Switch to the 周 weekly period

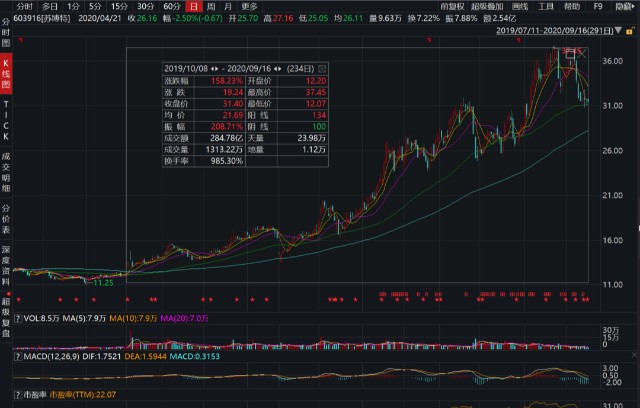point(211,6)
